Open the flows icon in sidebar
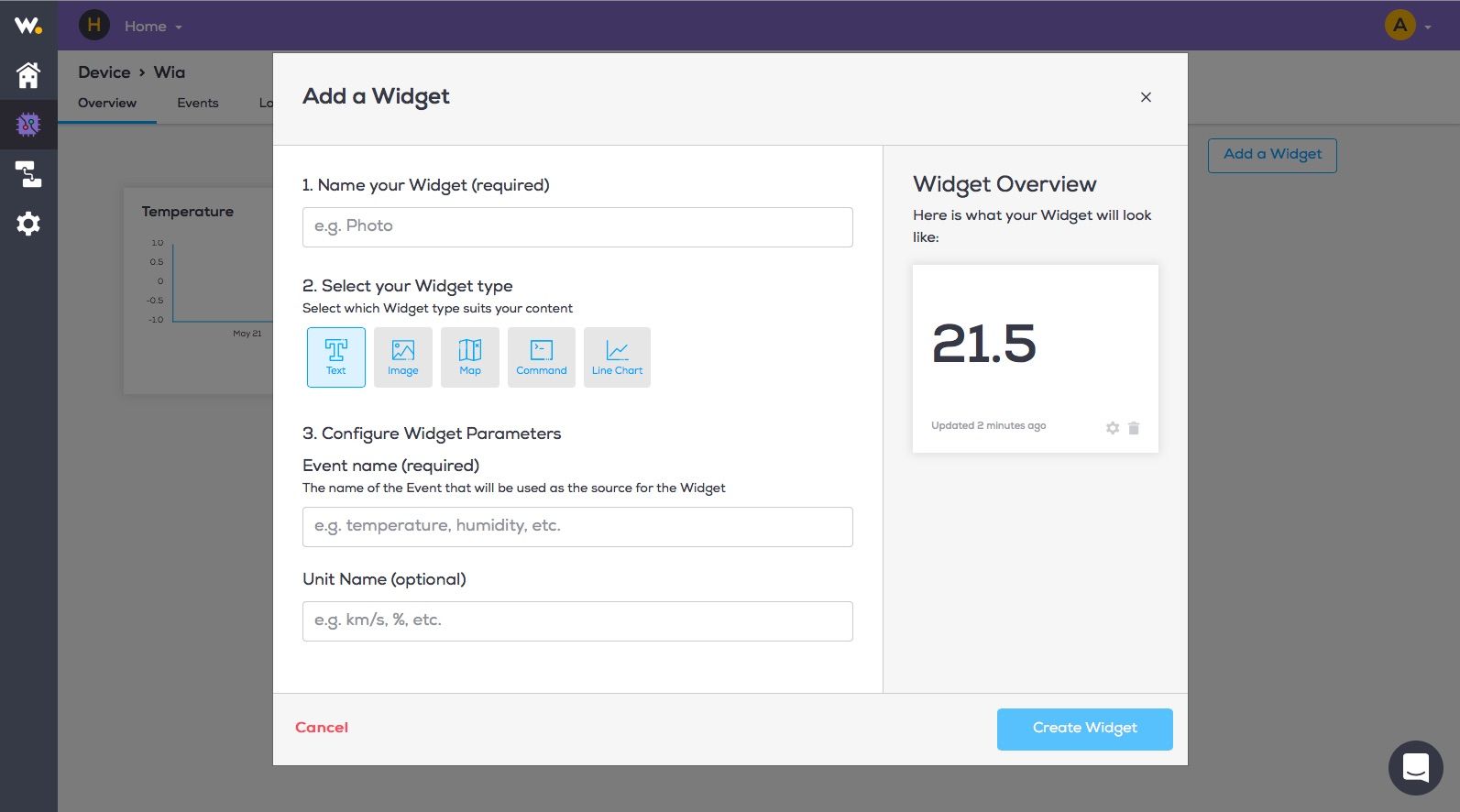1460x812 pixels. pyautogui.click(x=28, y=173)
